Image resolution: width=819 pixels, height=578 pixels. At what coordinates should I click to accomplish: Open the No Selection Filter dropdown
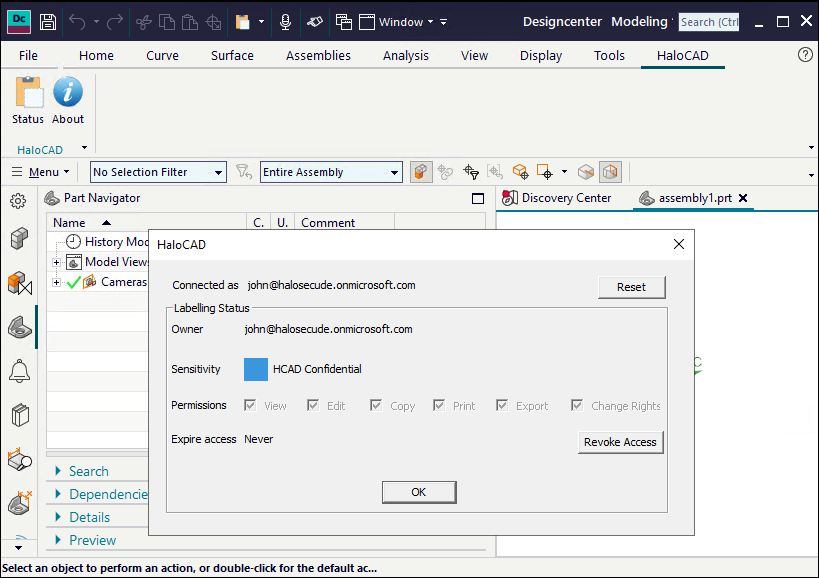coord(158,172)
